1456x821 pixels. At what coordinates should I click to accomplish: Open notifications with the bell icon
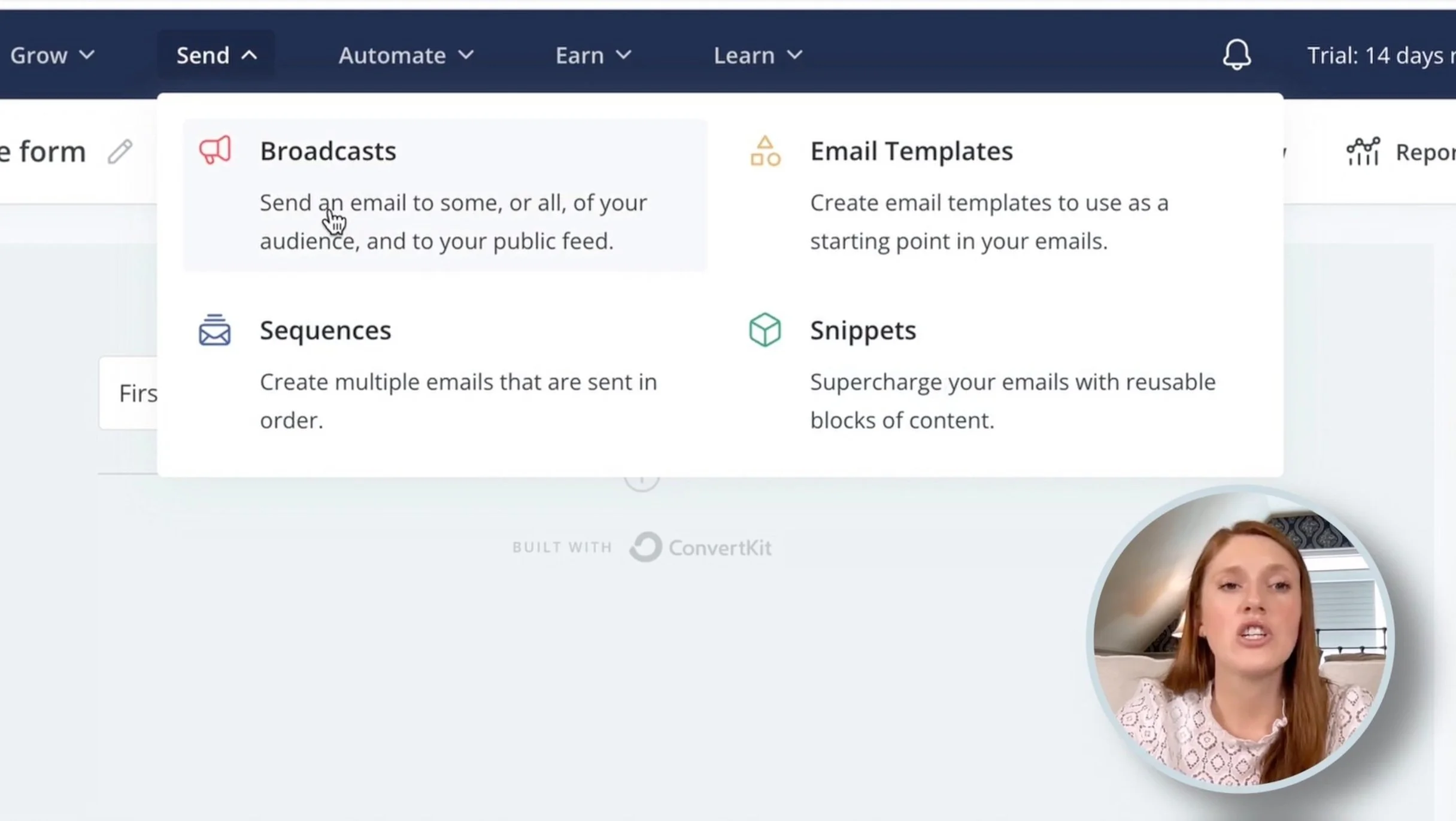pyautogui.click(x=1236, y=55)
